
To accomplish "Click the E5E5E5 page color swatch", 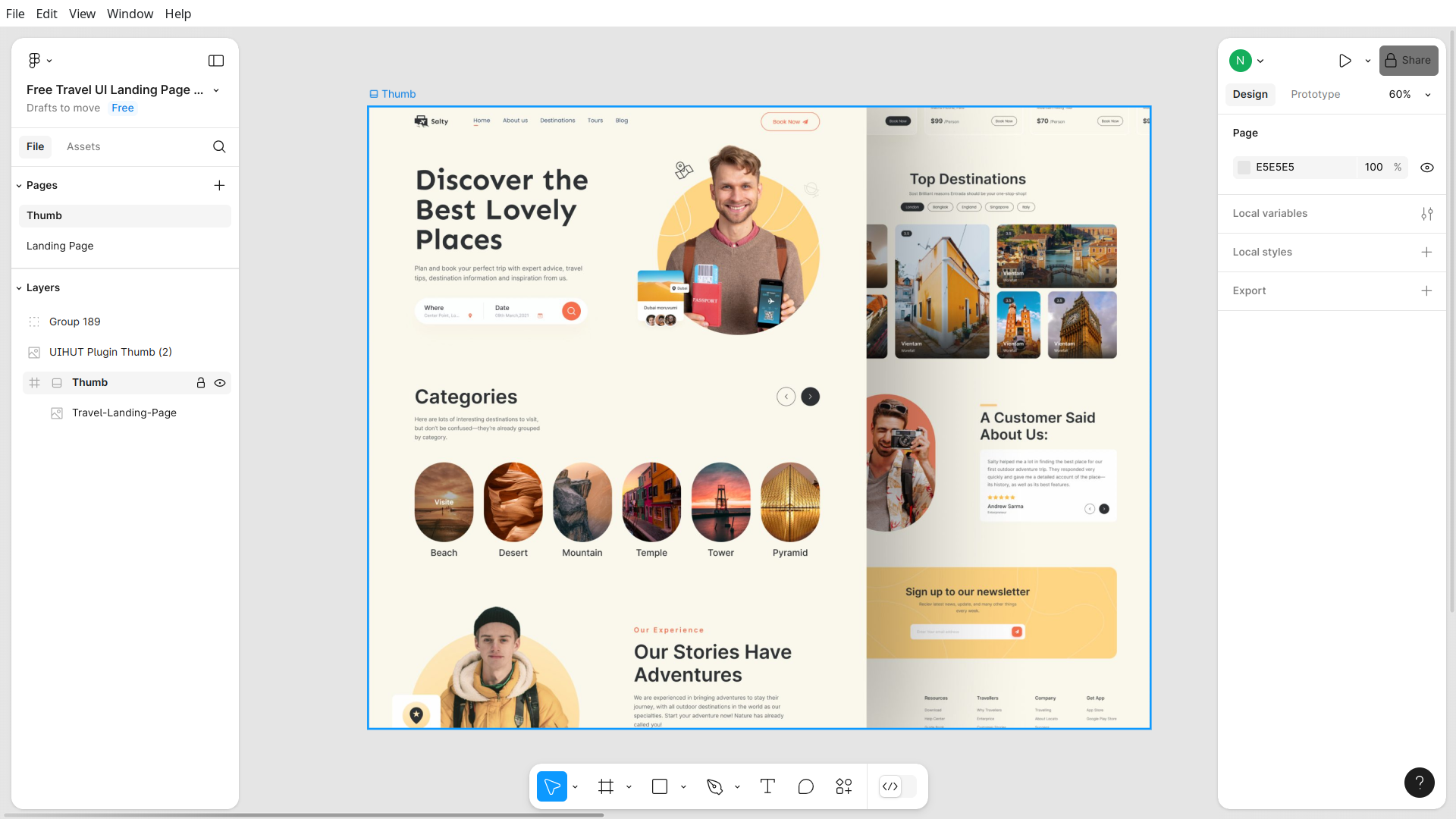I will (1244, 168).
